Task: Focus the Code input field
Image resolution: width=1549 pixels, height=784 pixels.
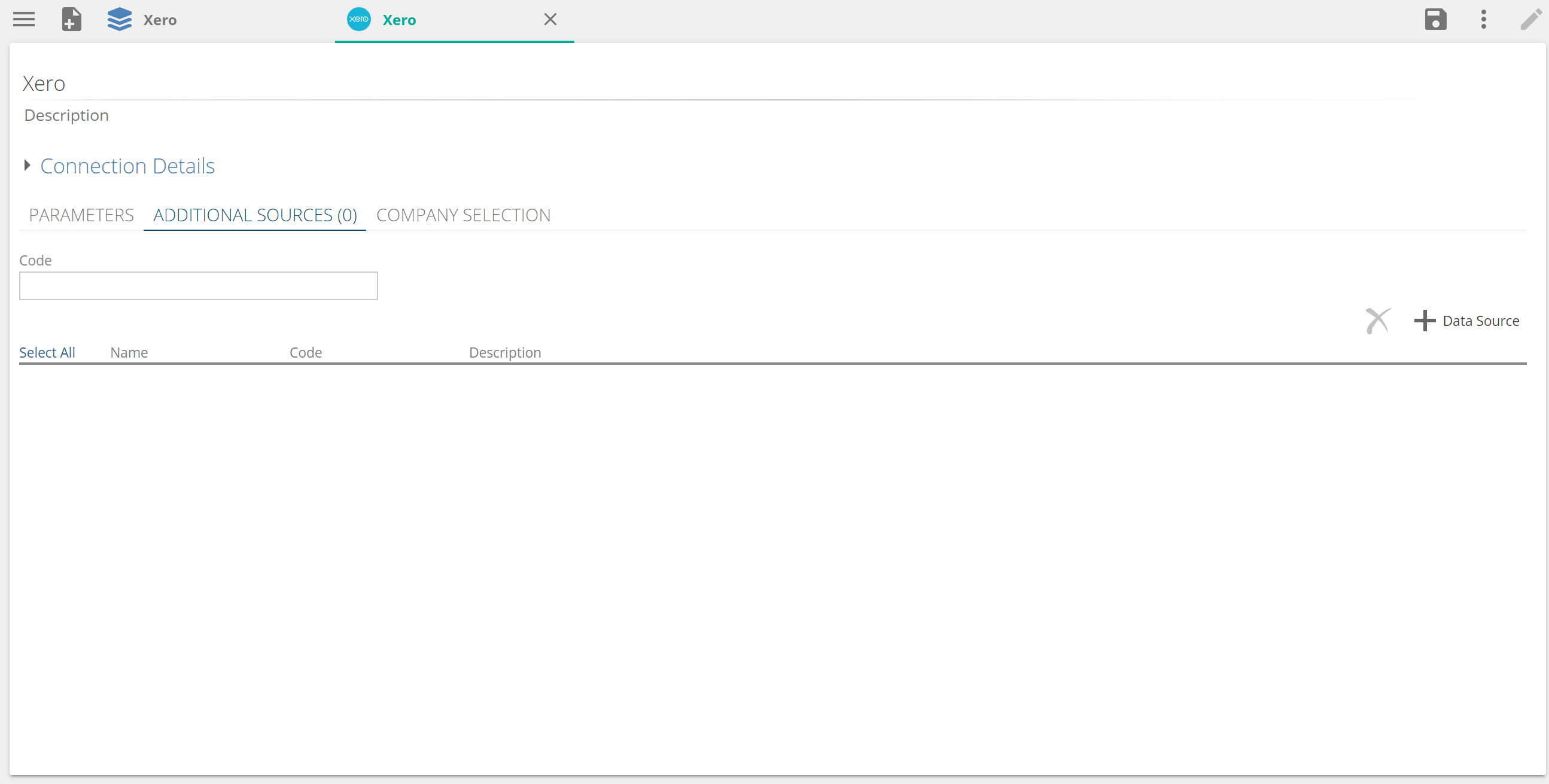Action: coord(199,286)
